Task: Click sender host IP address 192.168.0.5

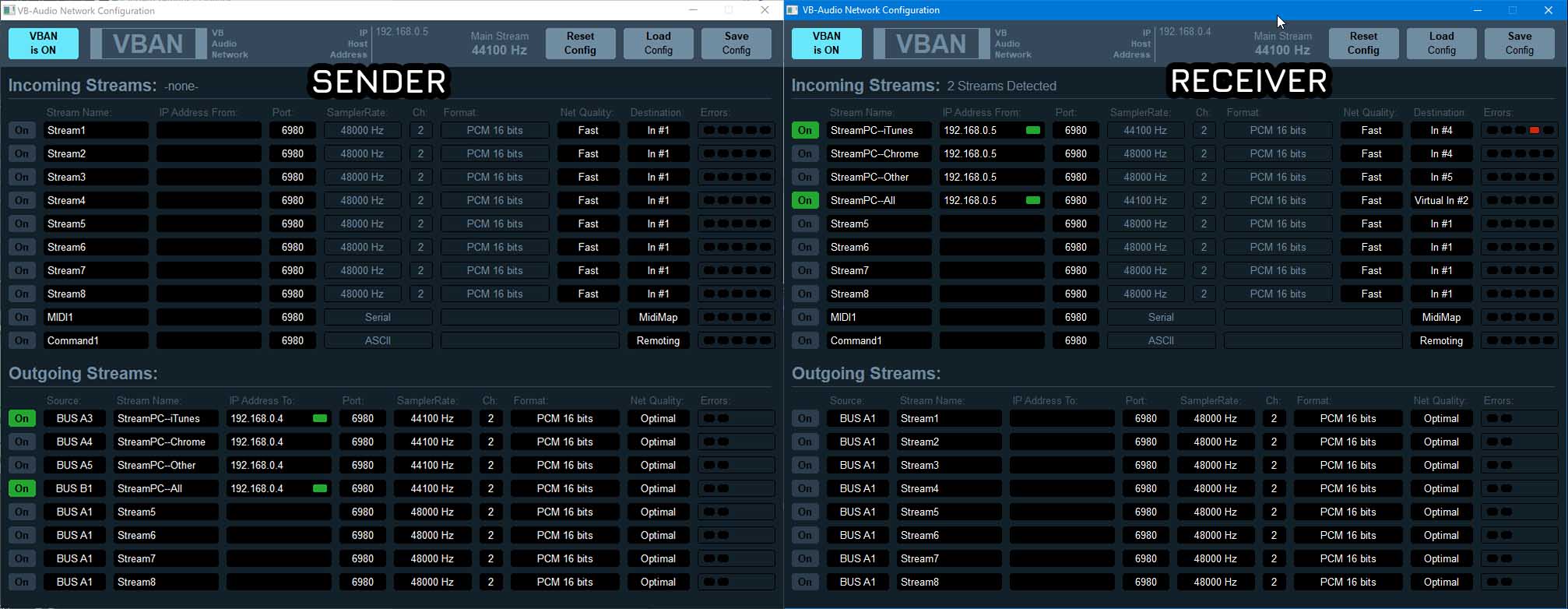Action: pyautogui.click(x=402, y=32)
